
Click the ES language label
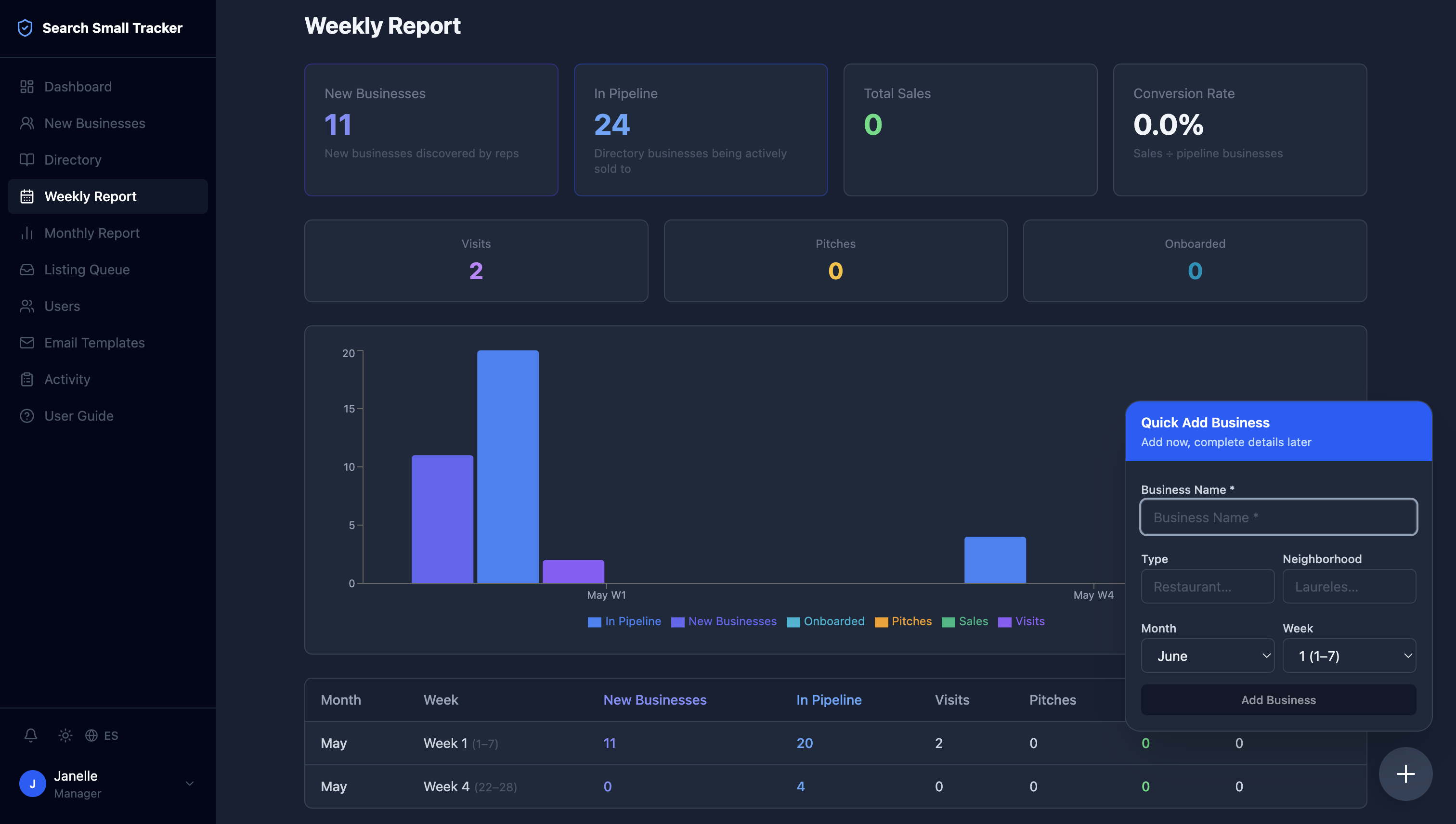coord(111,735)
